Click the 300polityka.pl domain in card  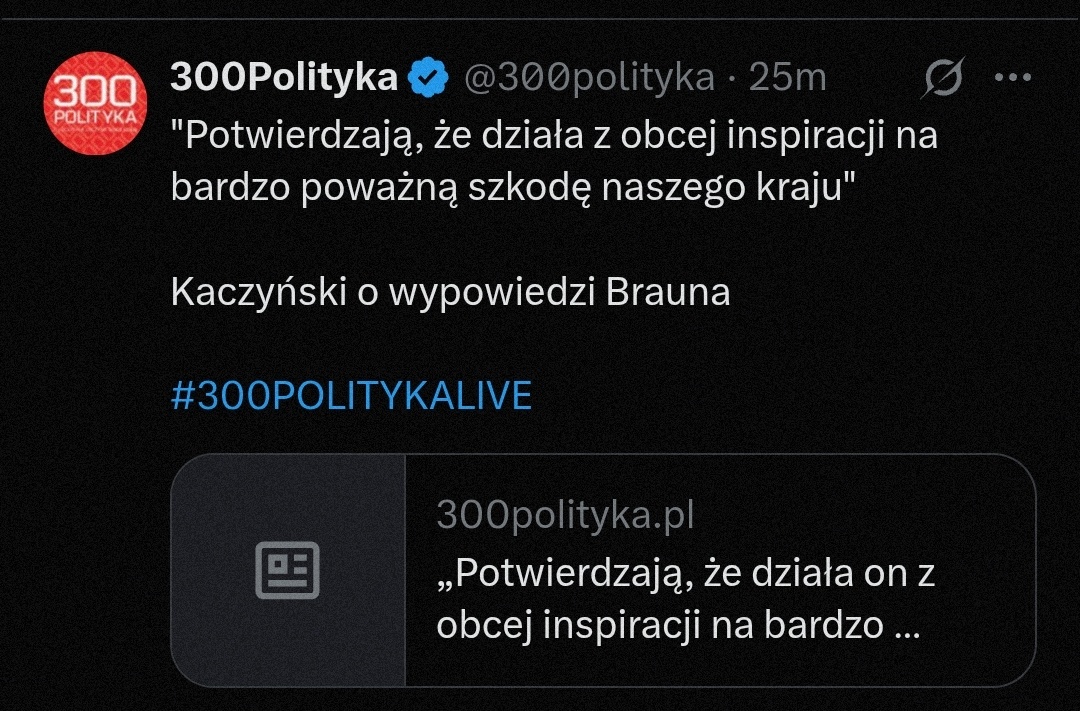[565, 515]
